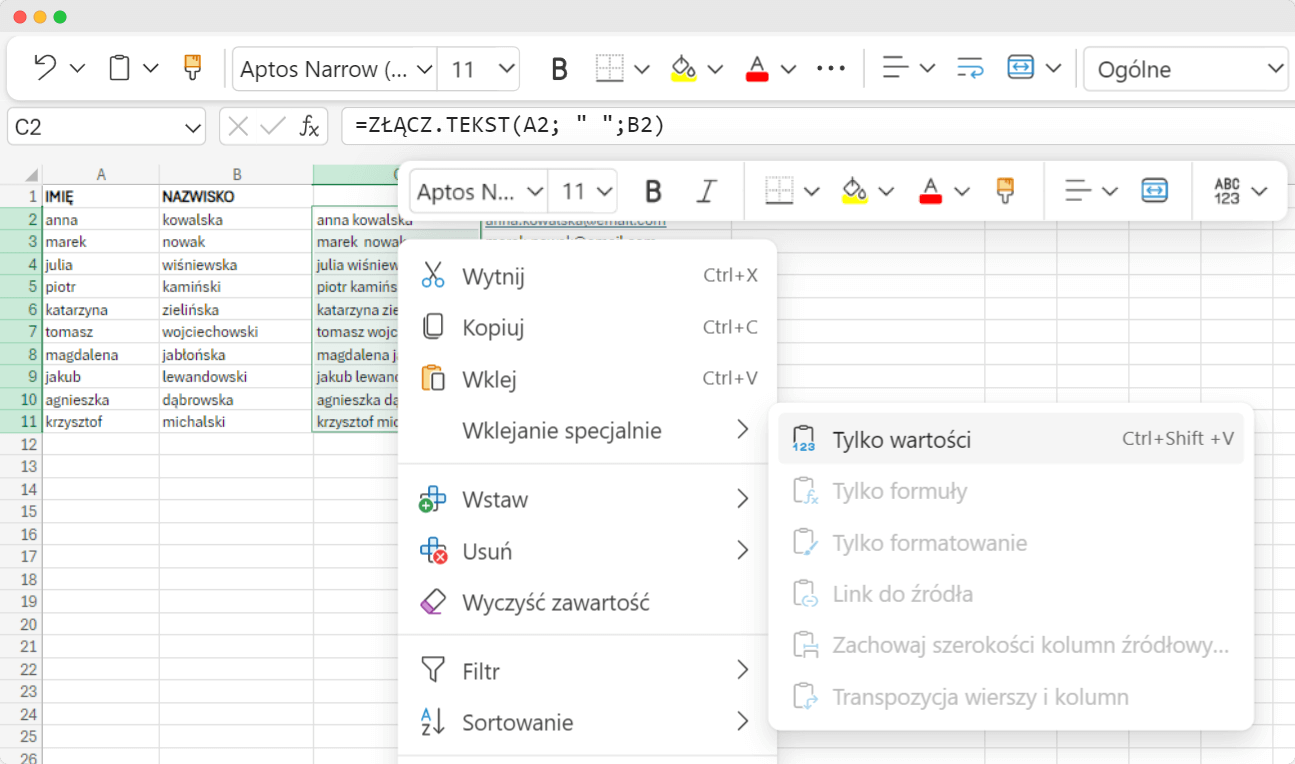Click cell with name krzysztof

(x=101, y=422)
